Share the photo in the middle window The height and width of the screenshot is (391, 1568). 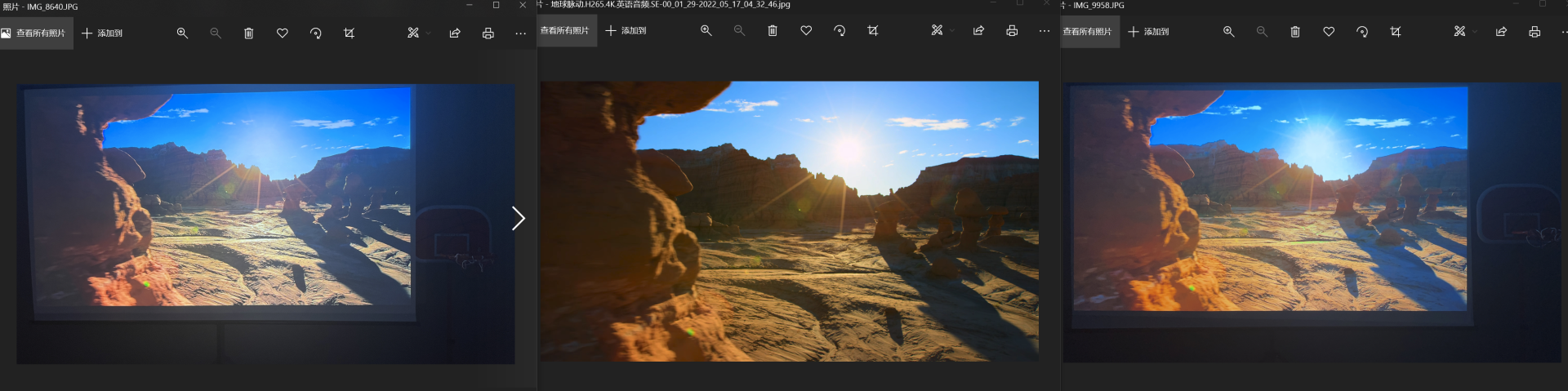tap(978, 31)
